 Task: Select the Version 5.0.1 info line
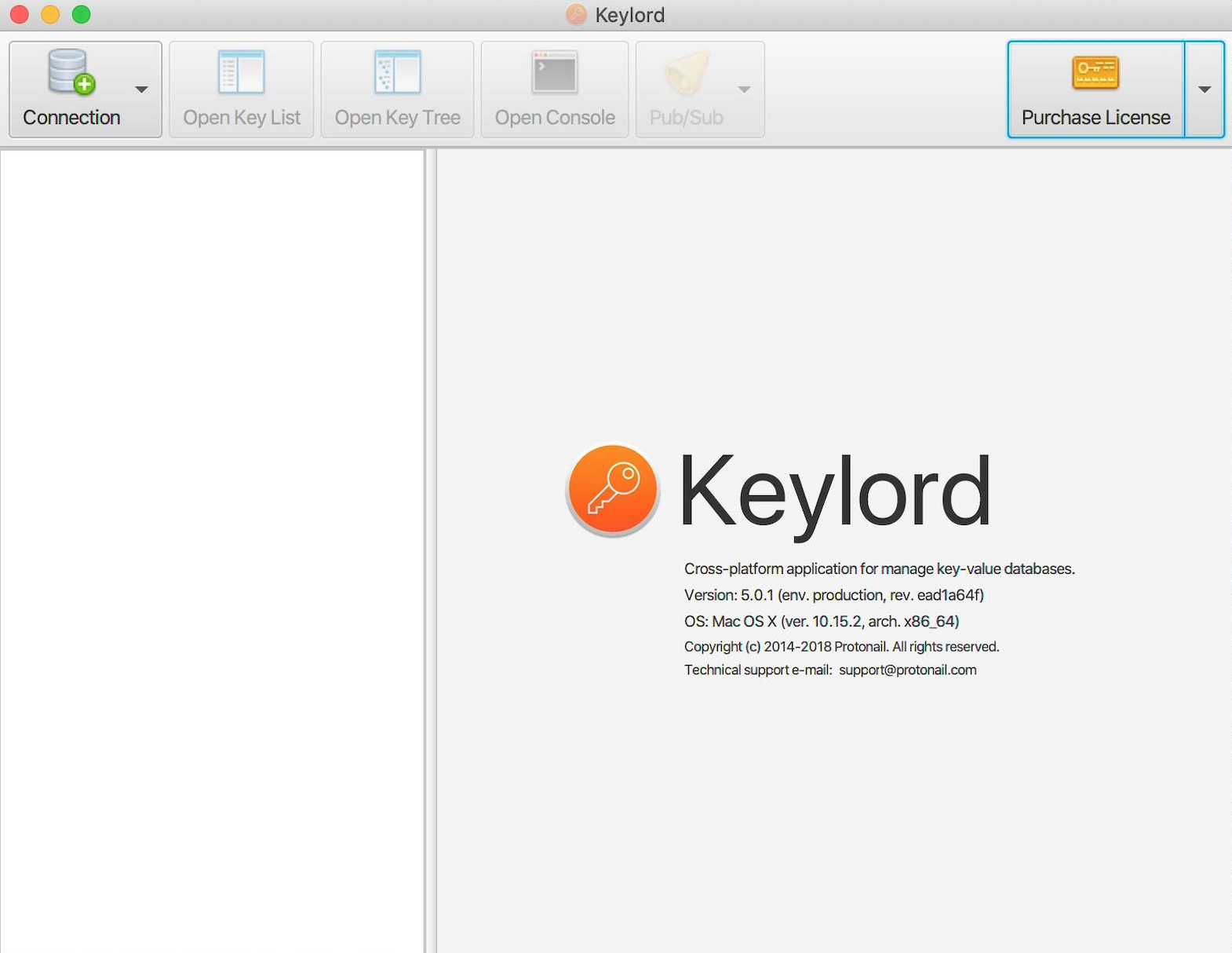833,595
